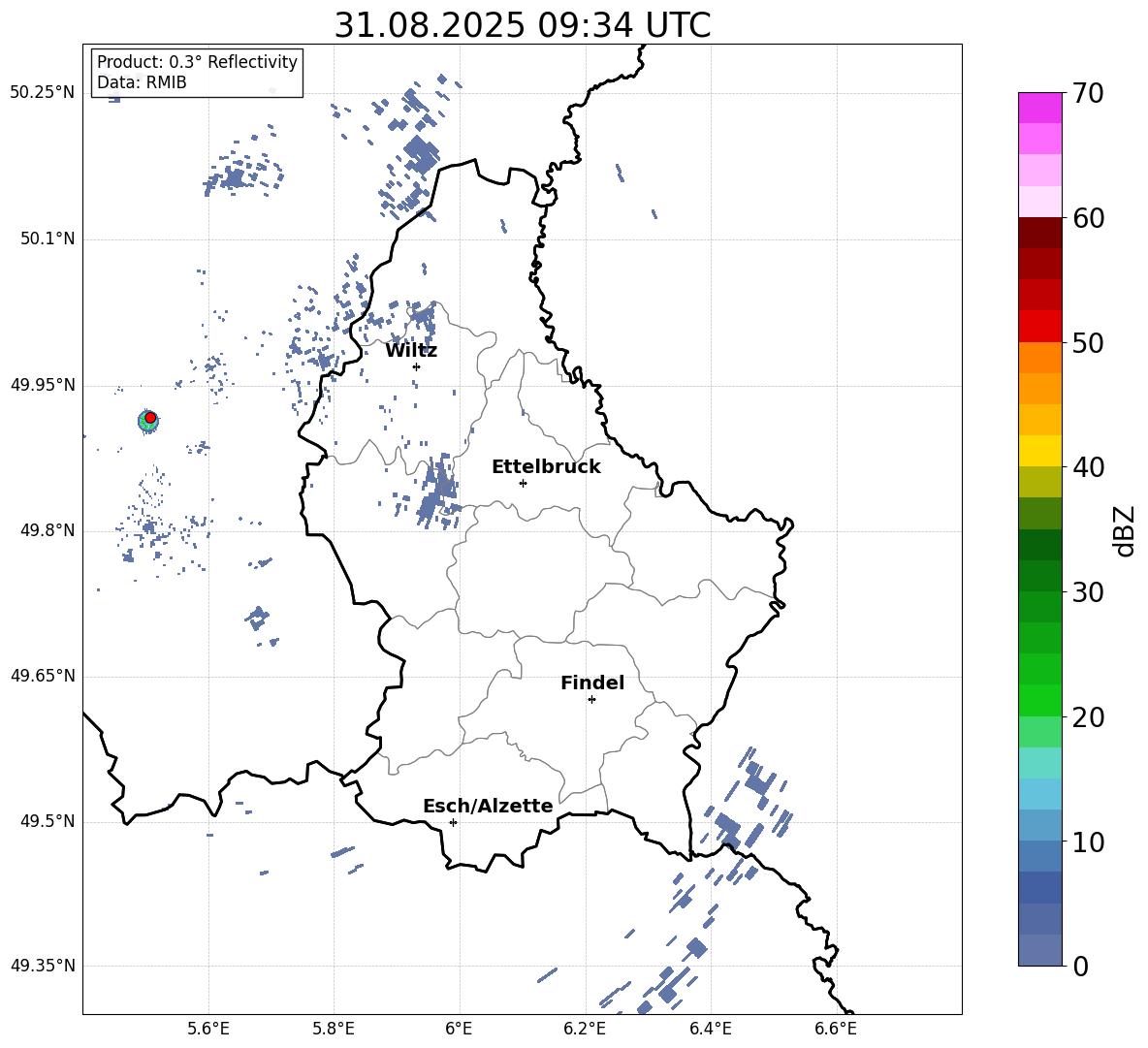This screenshot has width=1148, height=1048.
Task: Click the 49.8°N latitude label
Action: point(48,530)
